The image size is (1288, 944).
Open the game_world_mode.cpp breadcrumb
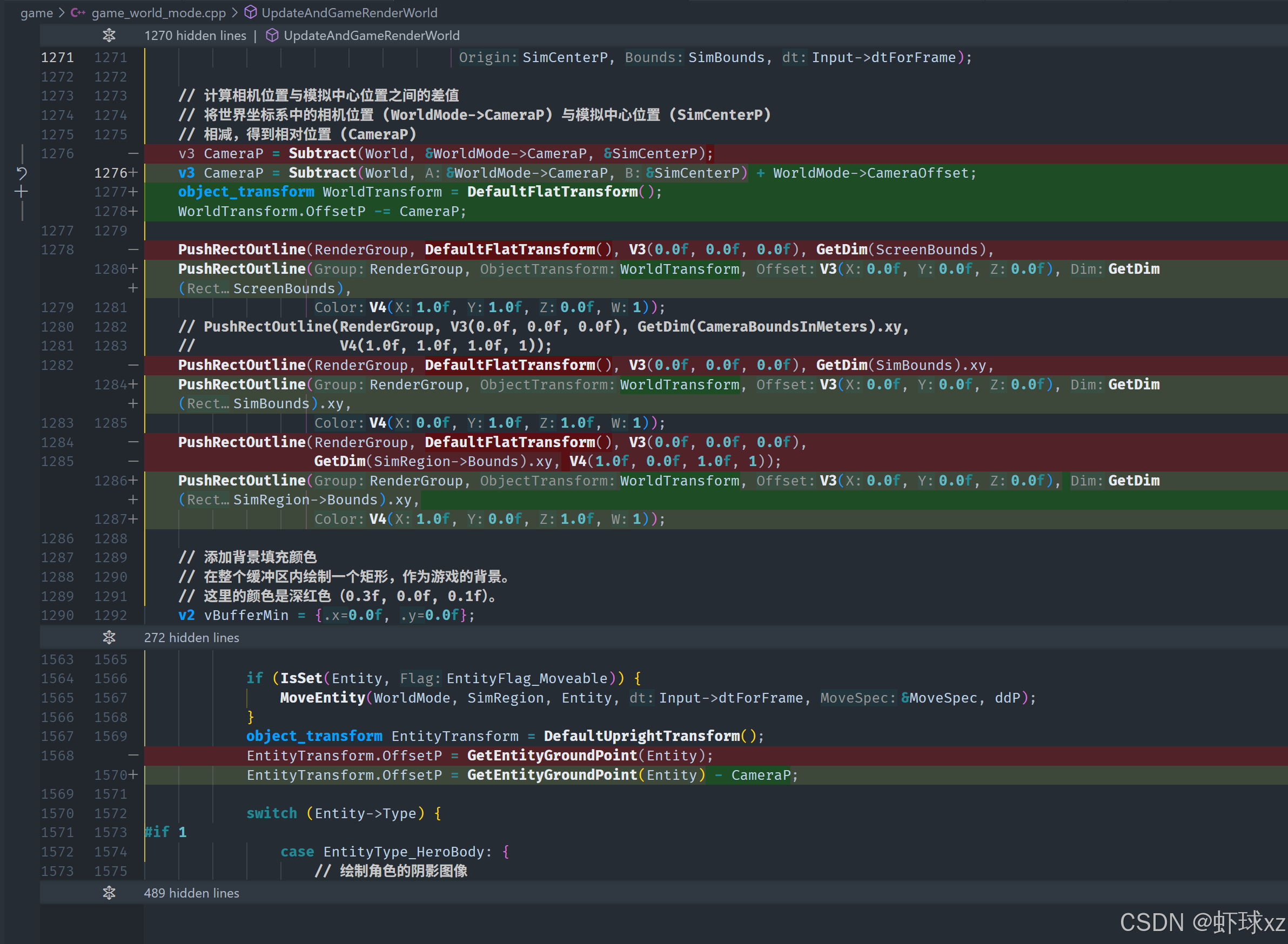158,12
